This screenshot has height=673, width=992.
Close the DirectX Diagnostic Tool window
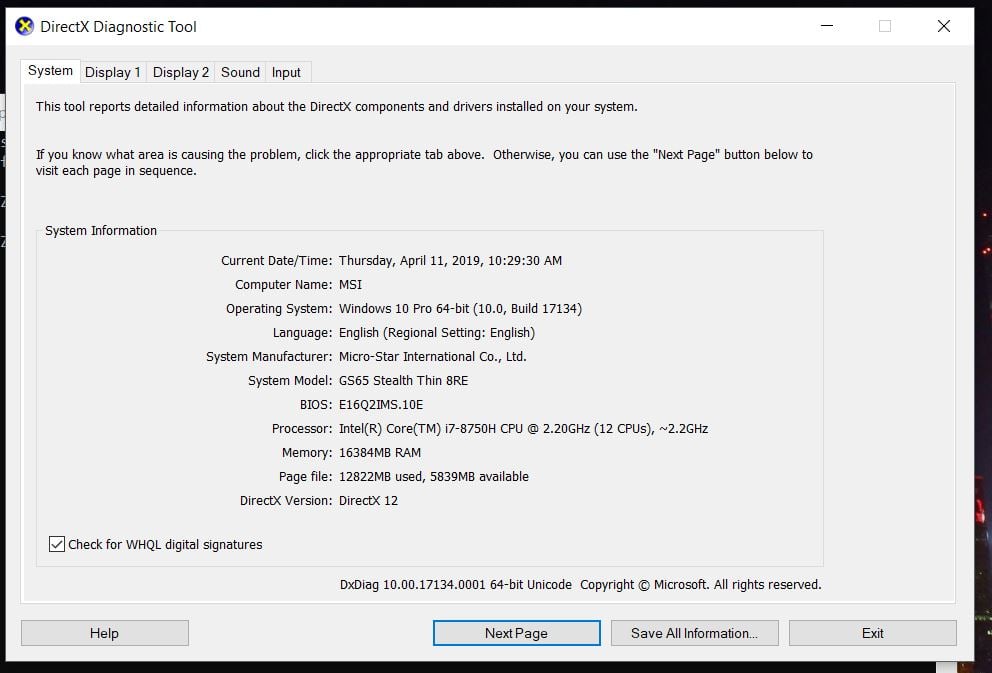coord(943,26)
